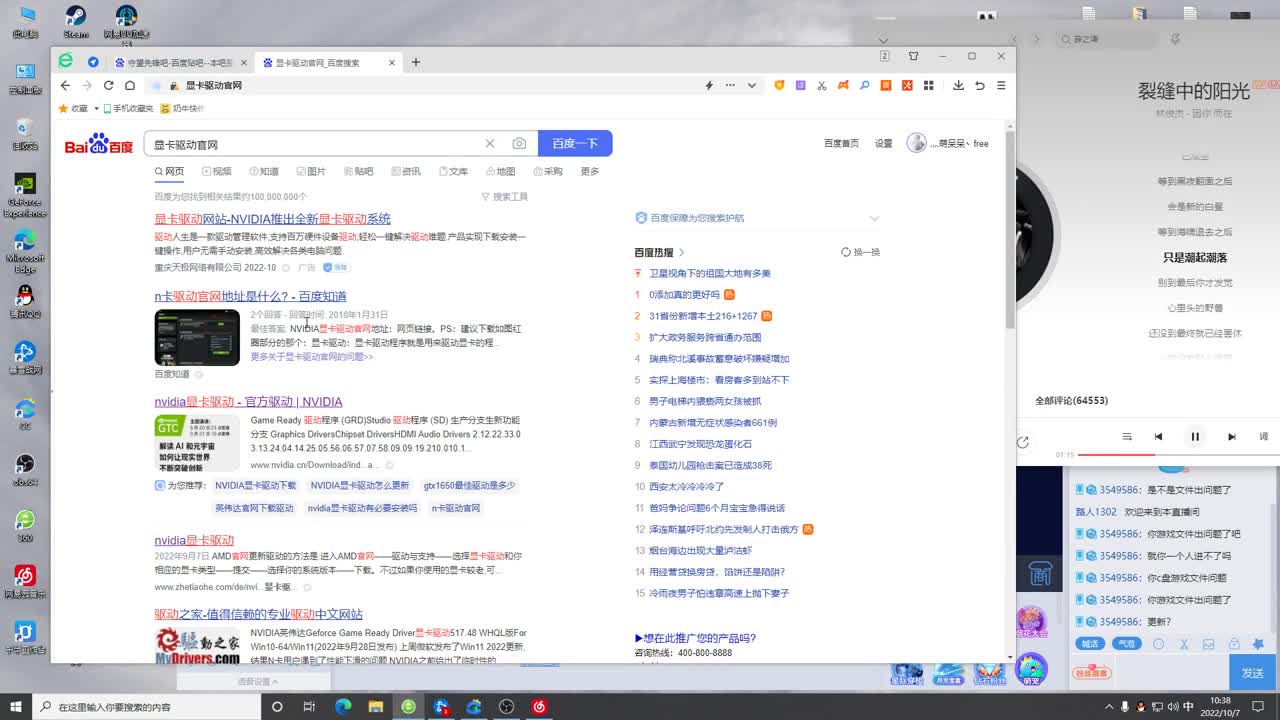This screenshot has height=720, width=1280.
Task: Click the undo closed tab icon
Action: (980, 86)
